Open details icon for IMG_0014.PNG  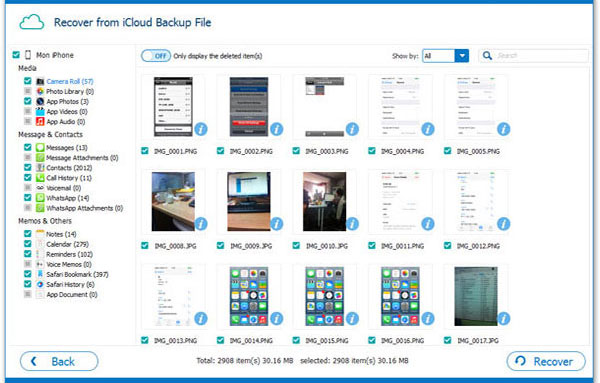coord(277,318)
